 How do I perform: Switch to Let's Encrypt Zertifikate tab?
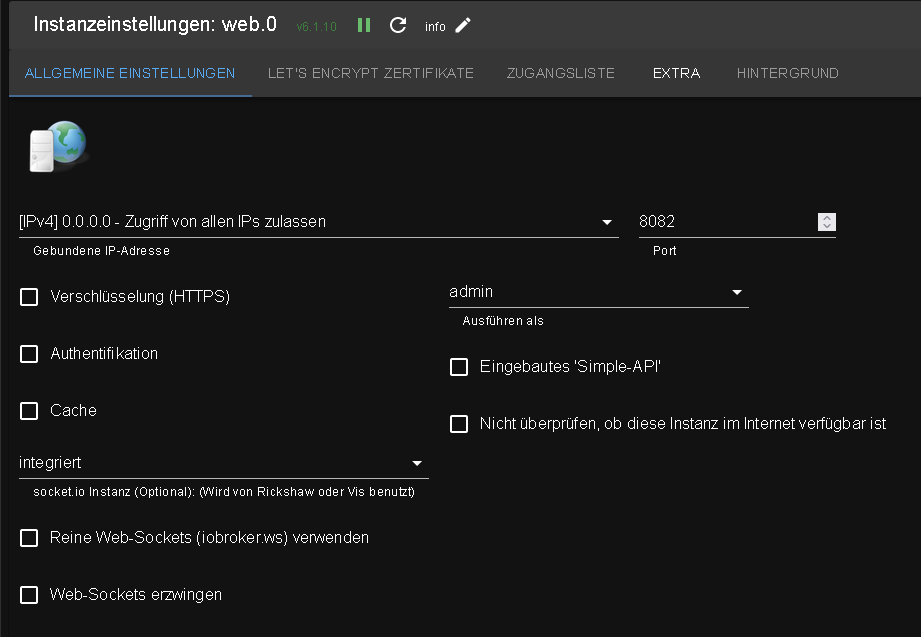click(371, 73)
